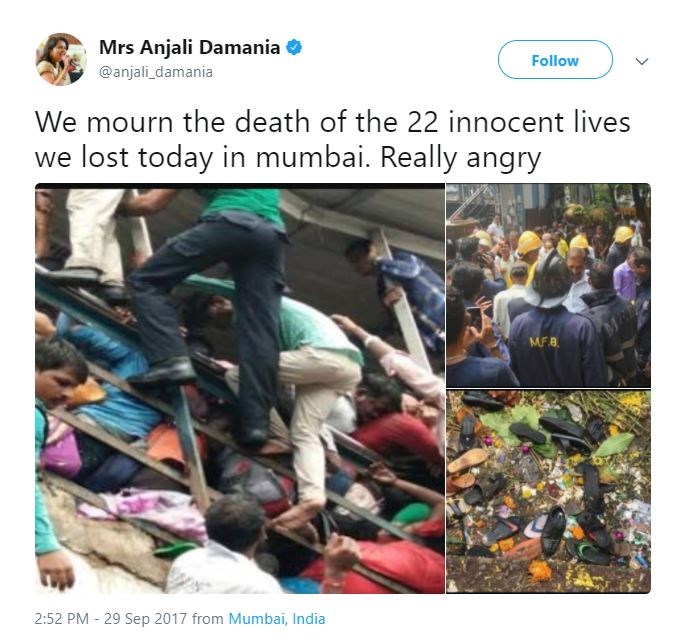Click the tweet text about 22 innocent lives
Viewport: 682px width, 641px height.
click(x=332, y=139)
